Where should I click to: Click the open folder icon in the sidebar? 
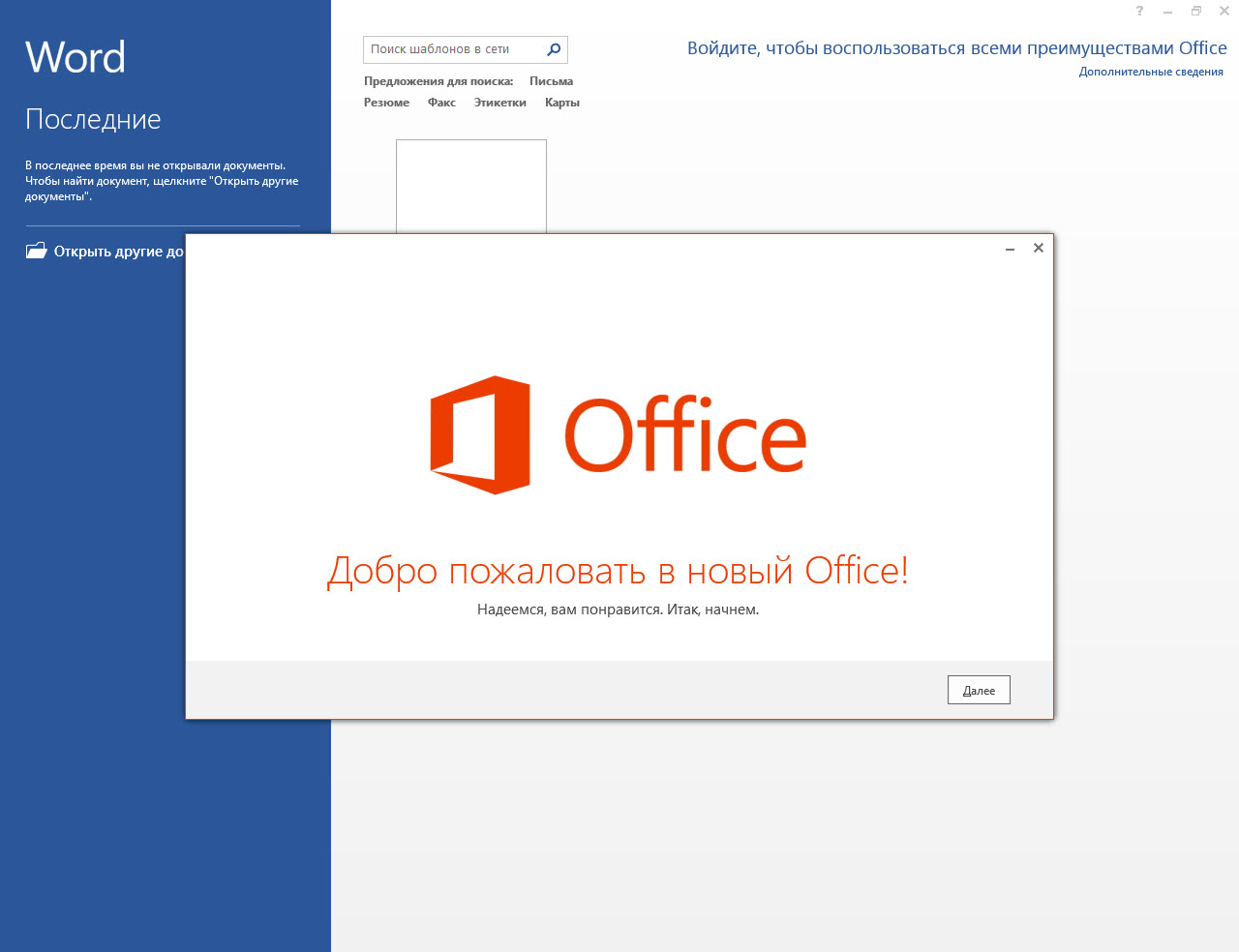tap(36, 251)
